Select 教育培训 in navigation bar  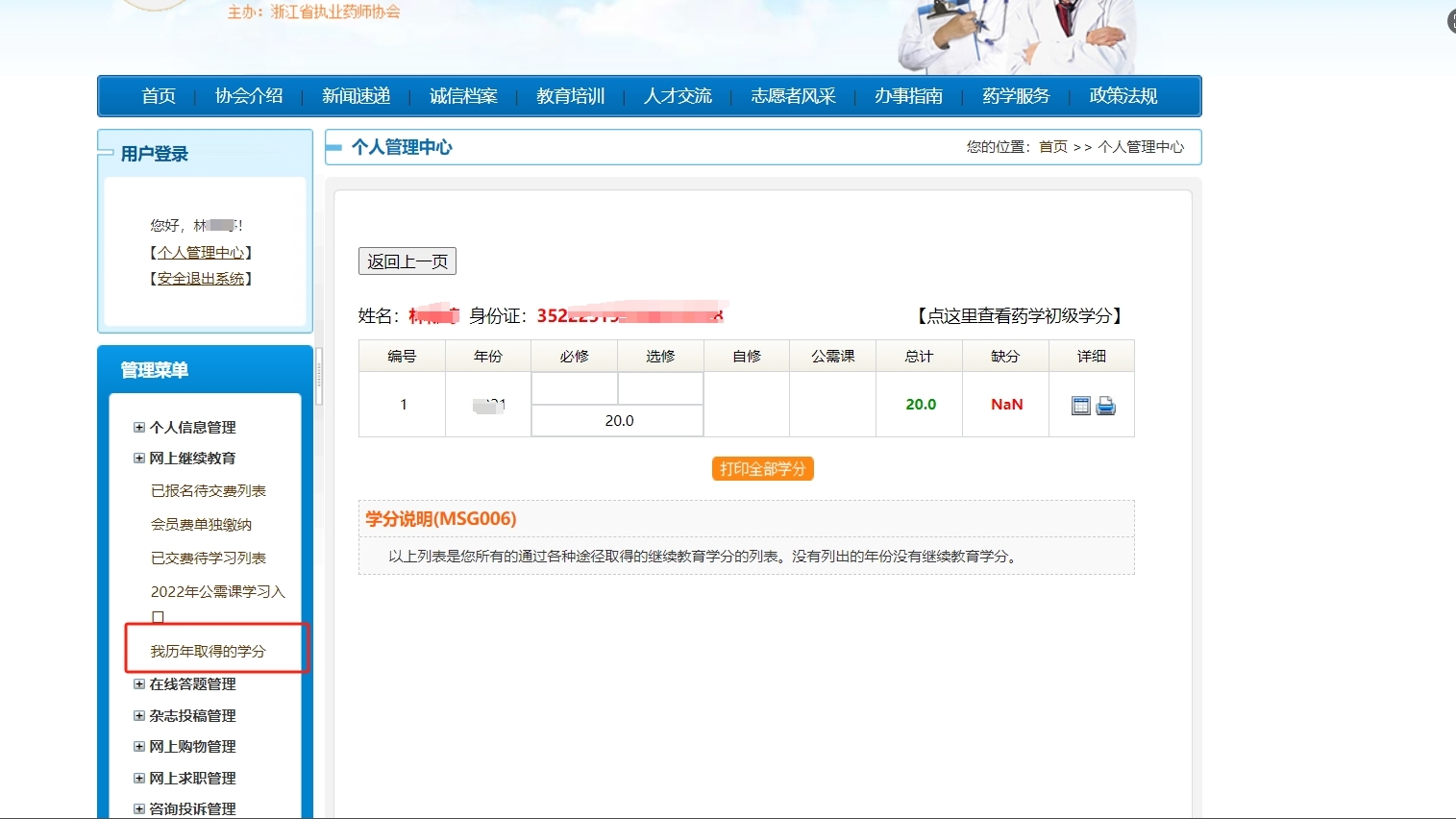(x=570, y=96)
